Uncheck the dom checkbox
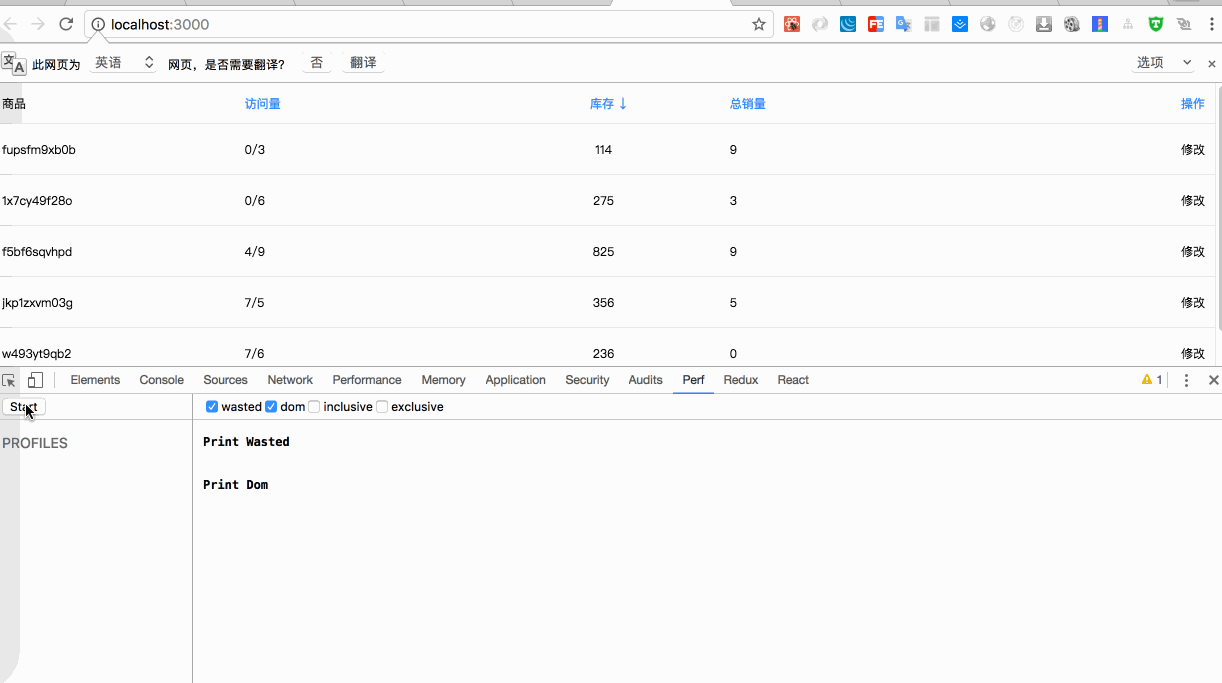The image size is (1222, 683). [271, 407]
